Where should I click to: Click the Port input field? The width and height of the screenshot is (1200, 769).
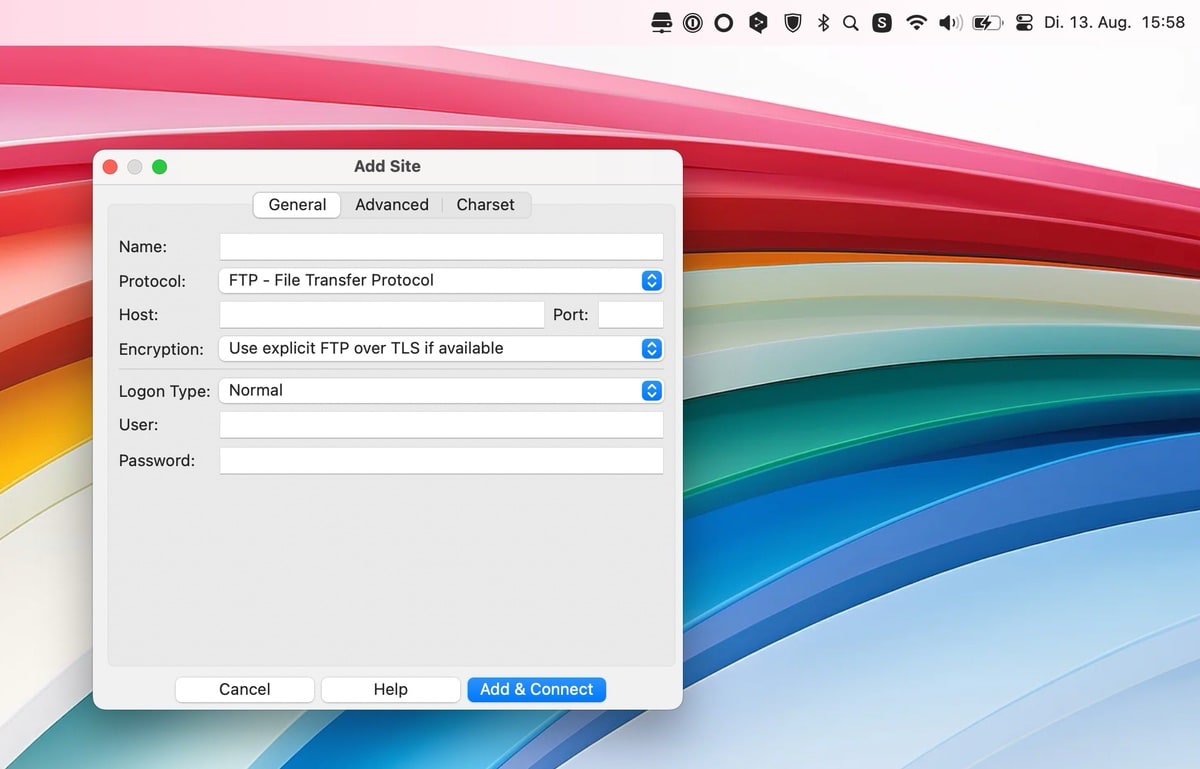(x=630, y=314)
